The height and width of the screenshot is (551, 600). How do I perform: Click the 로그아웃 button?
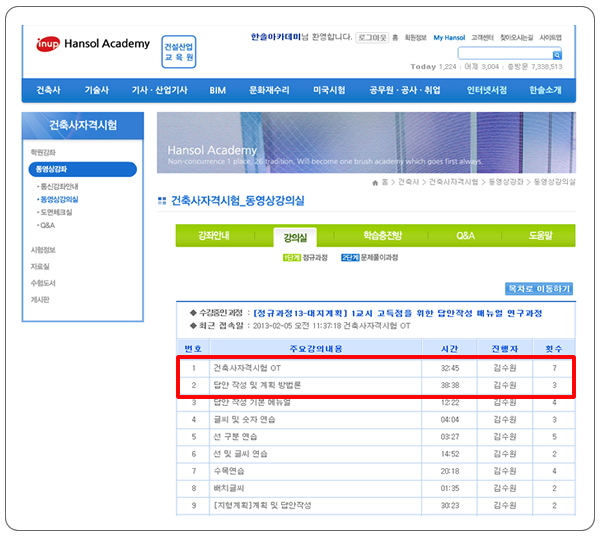372,37
